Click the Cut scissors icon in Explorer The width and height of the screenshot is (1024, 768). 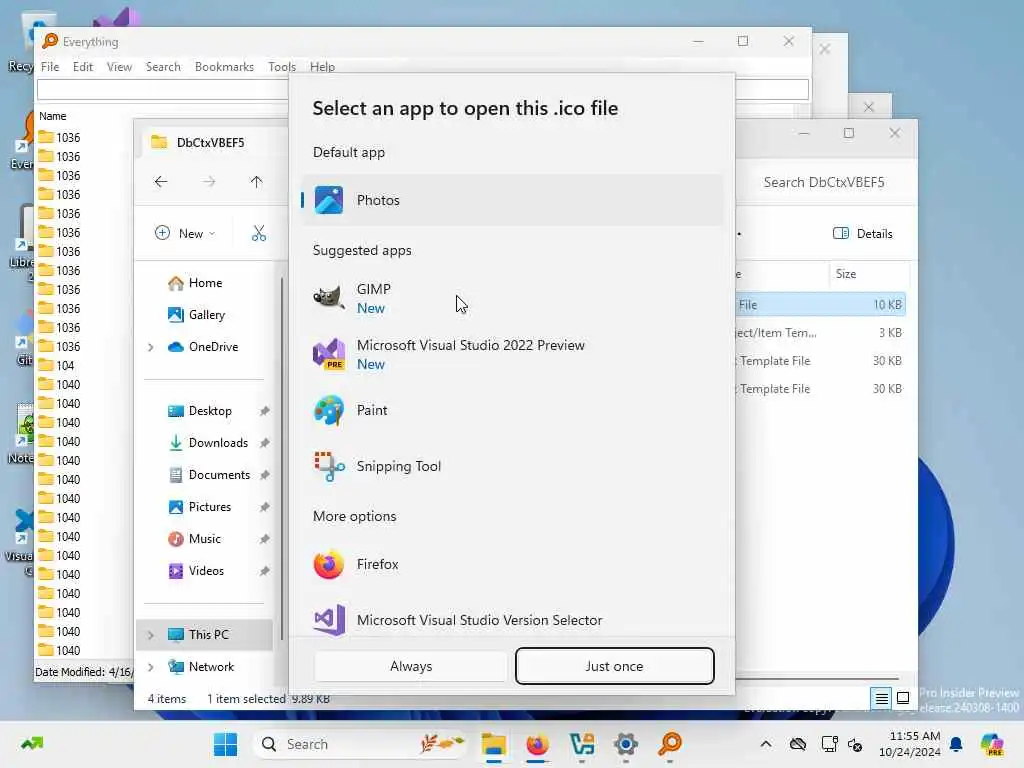tap(259, 233)
